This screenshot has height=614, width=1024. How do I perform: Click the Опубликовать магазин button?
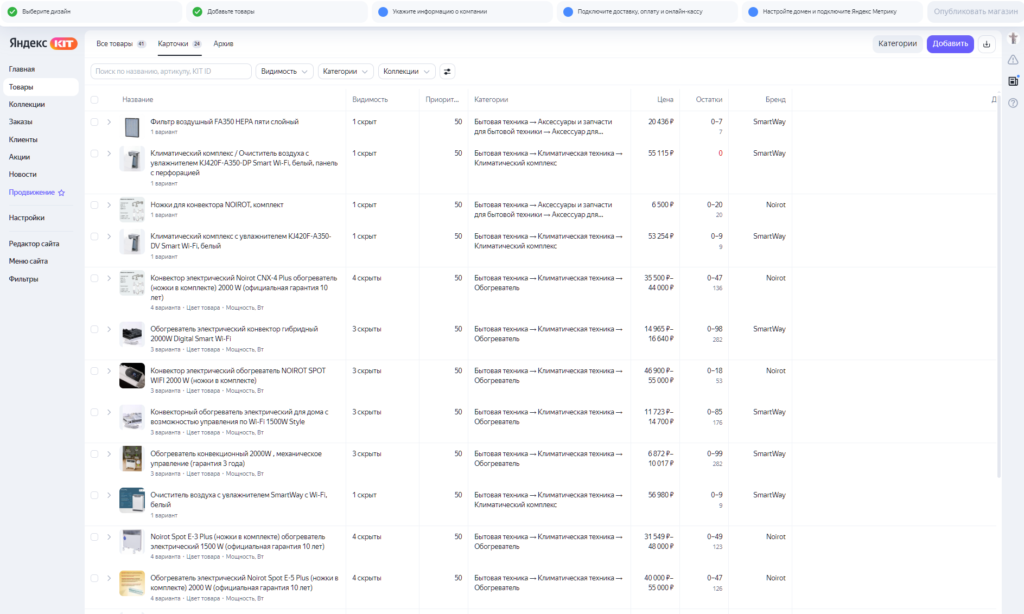975,11
